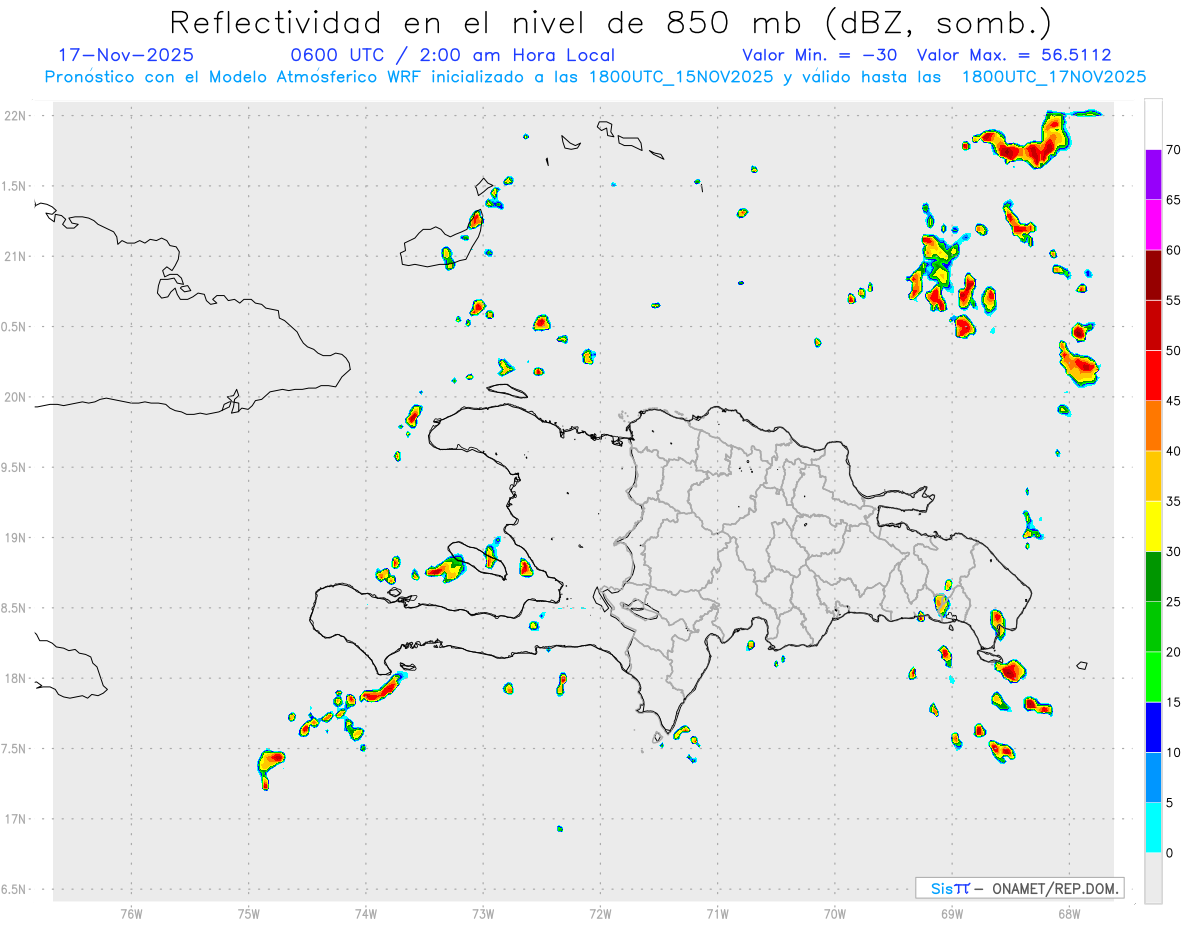Click the 'Valor Max. = 56.5112' text

[x=1014, y=55]
